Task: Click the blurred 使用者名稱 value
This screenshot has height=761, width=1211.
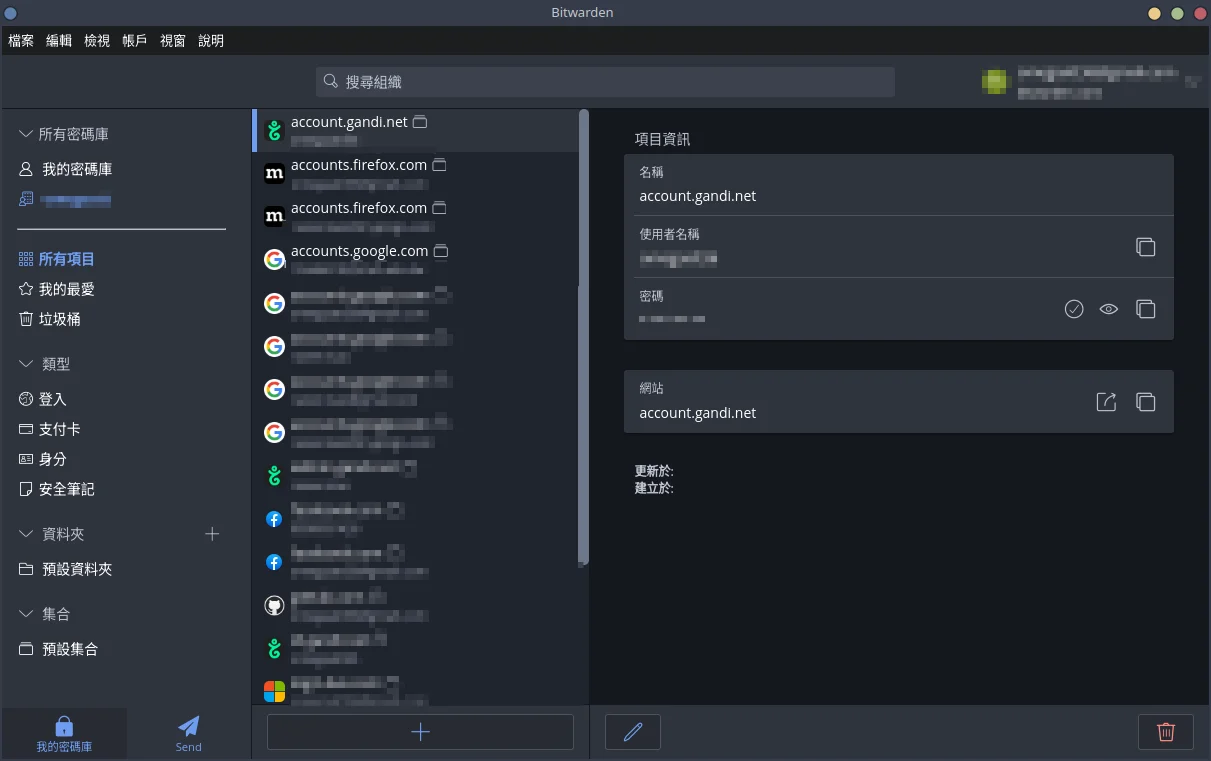Action: [x=678, y=259]
